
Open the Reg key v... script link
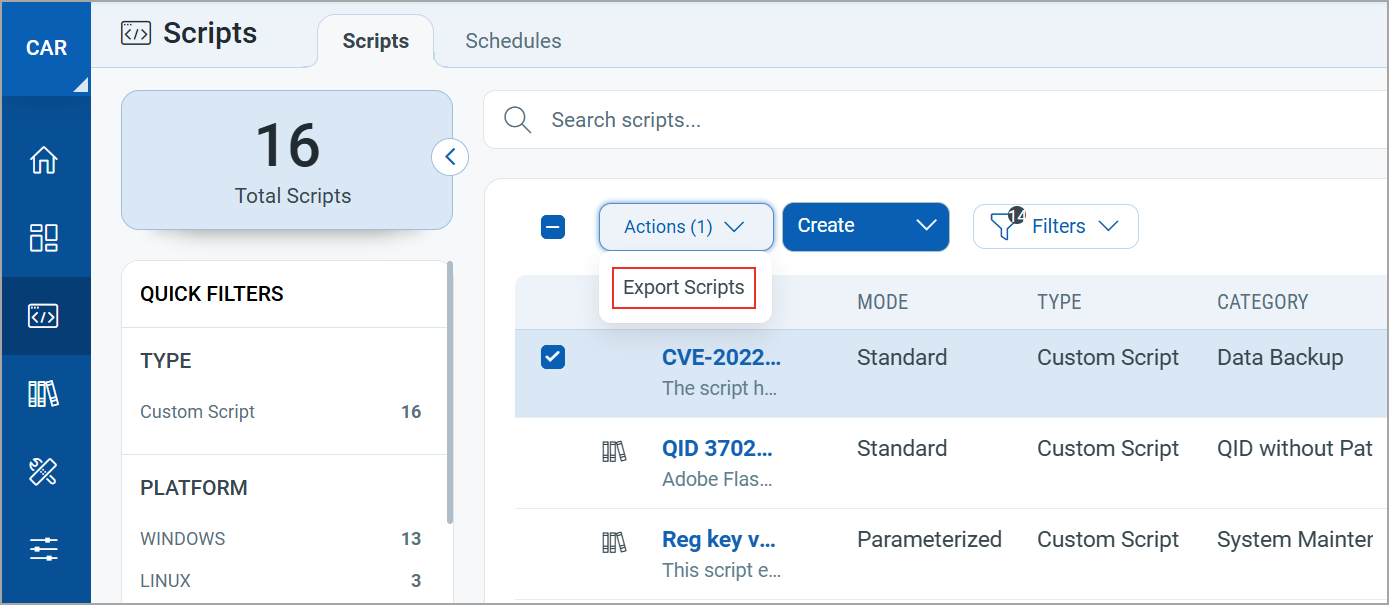tap(719, 539)
